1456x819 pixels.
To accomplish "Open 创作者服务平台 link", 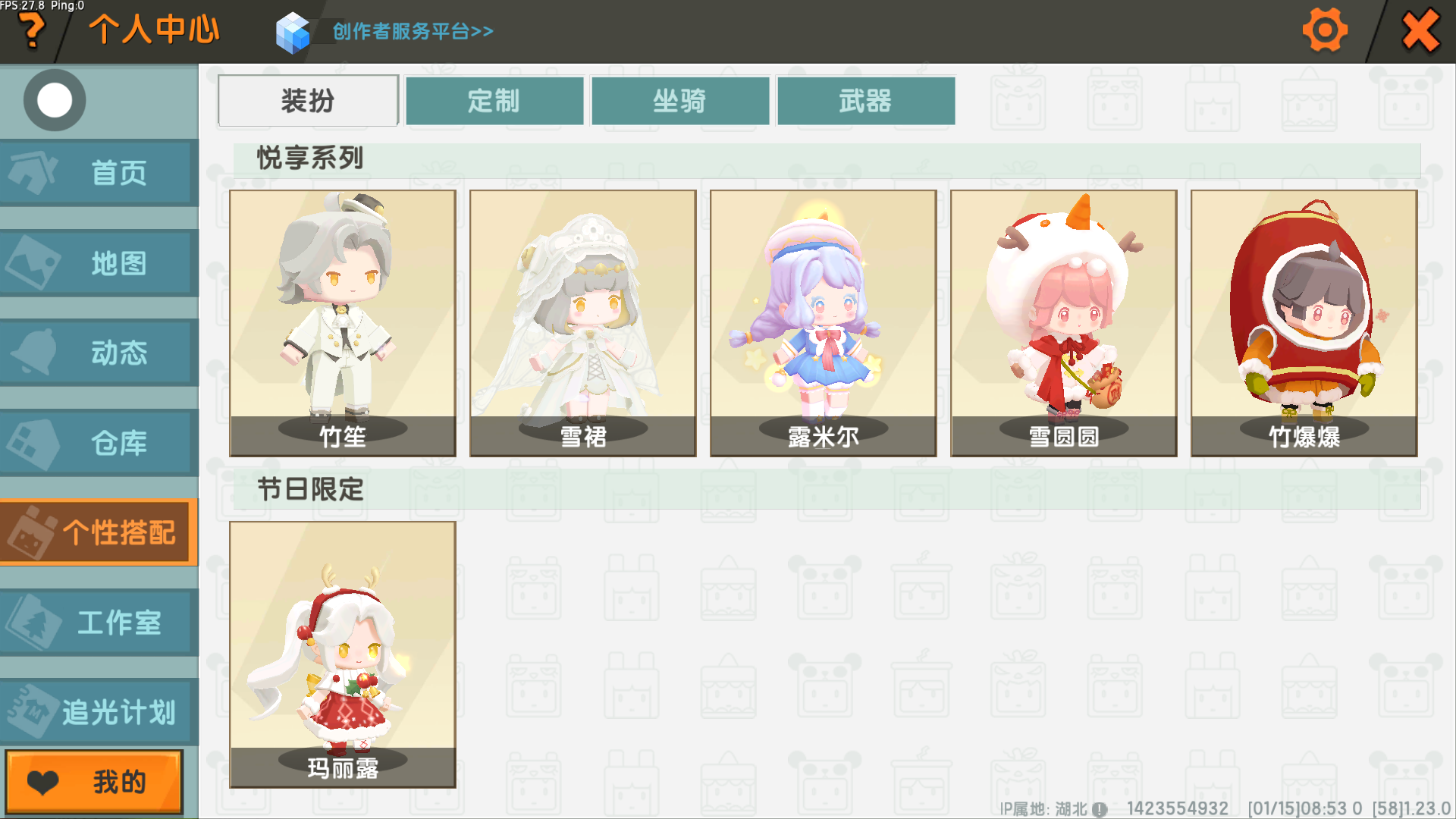I will (x=413, y=31).
